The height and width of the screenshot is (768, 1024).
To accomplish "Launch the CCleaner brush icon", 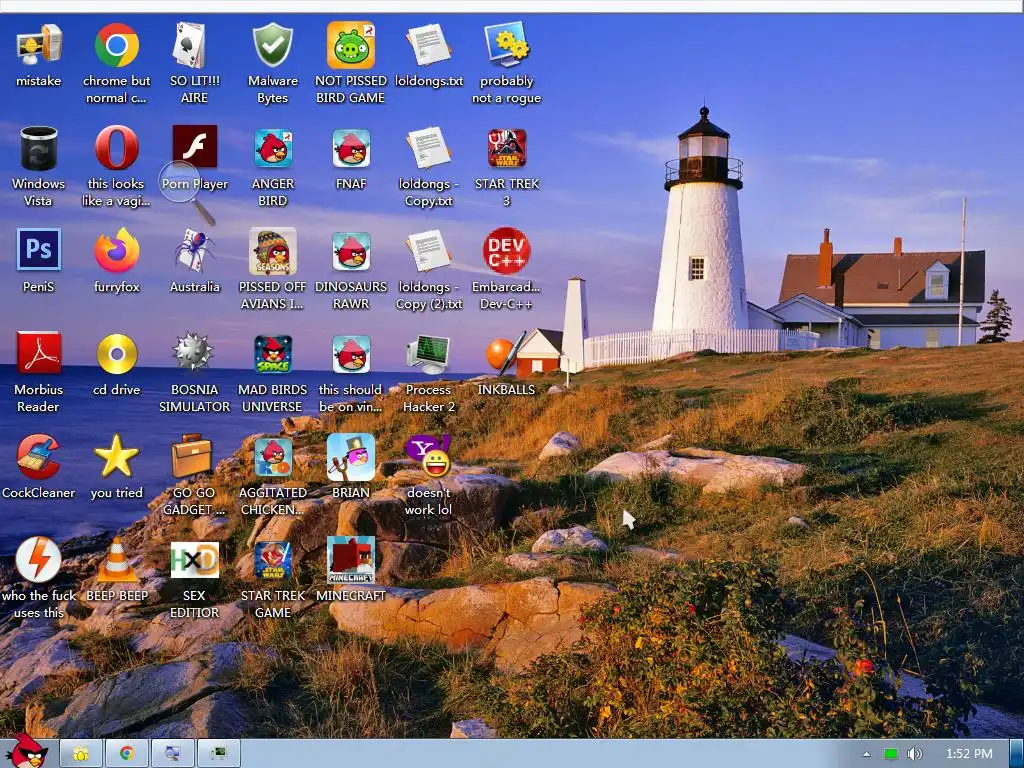I will coord(39,456).
